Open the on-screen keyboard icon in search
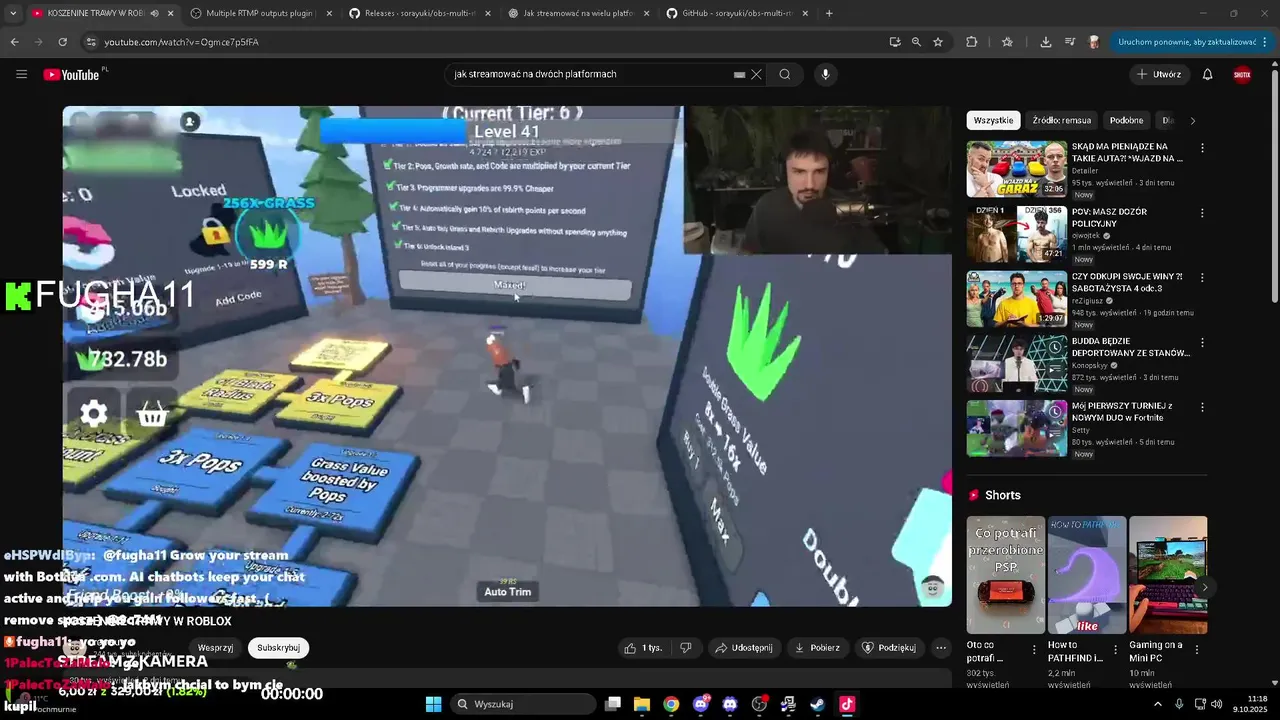 click(739, 74)
